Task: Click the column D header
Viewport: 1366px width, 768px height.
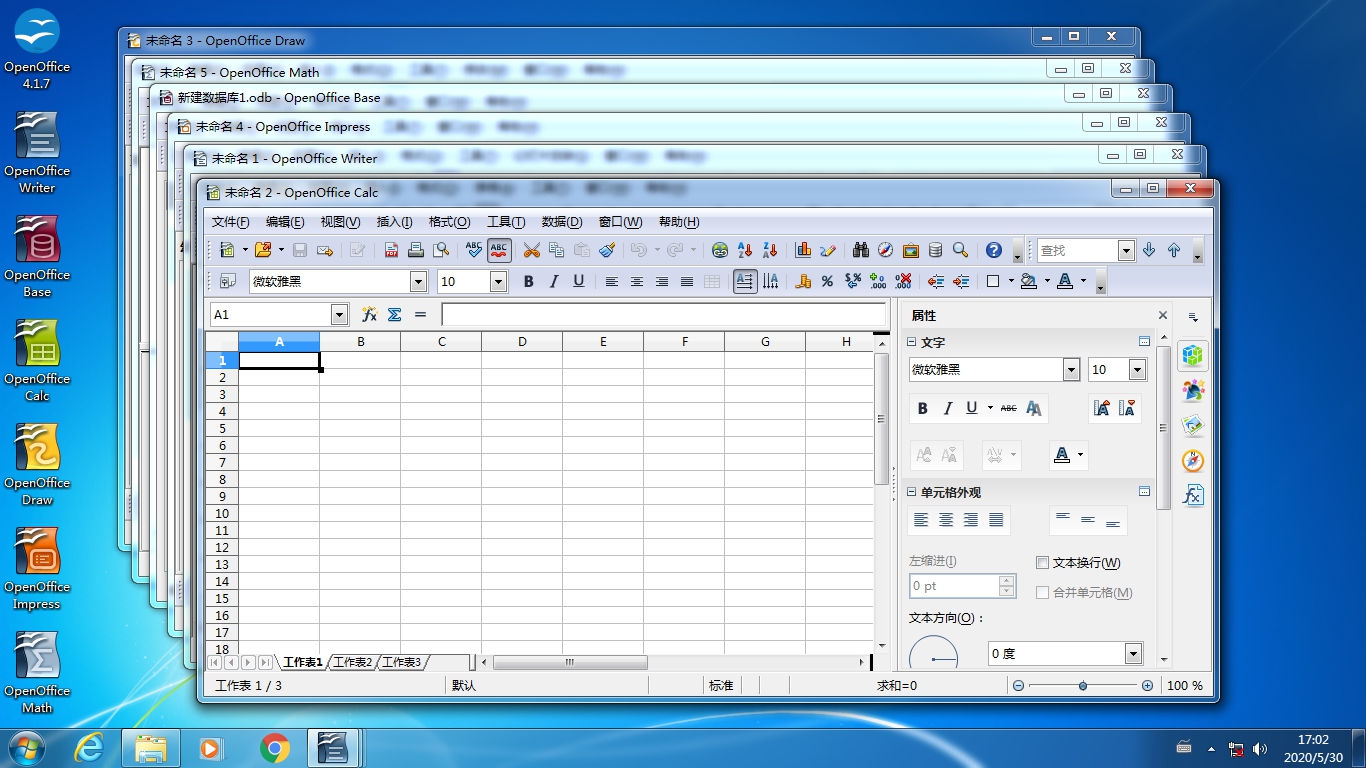Action: pyautogui.click(x=522, y=342)
